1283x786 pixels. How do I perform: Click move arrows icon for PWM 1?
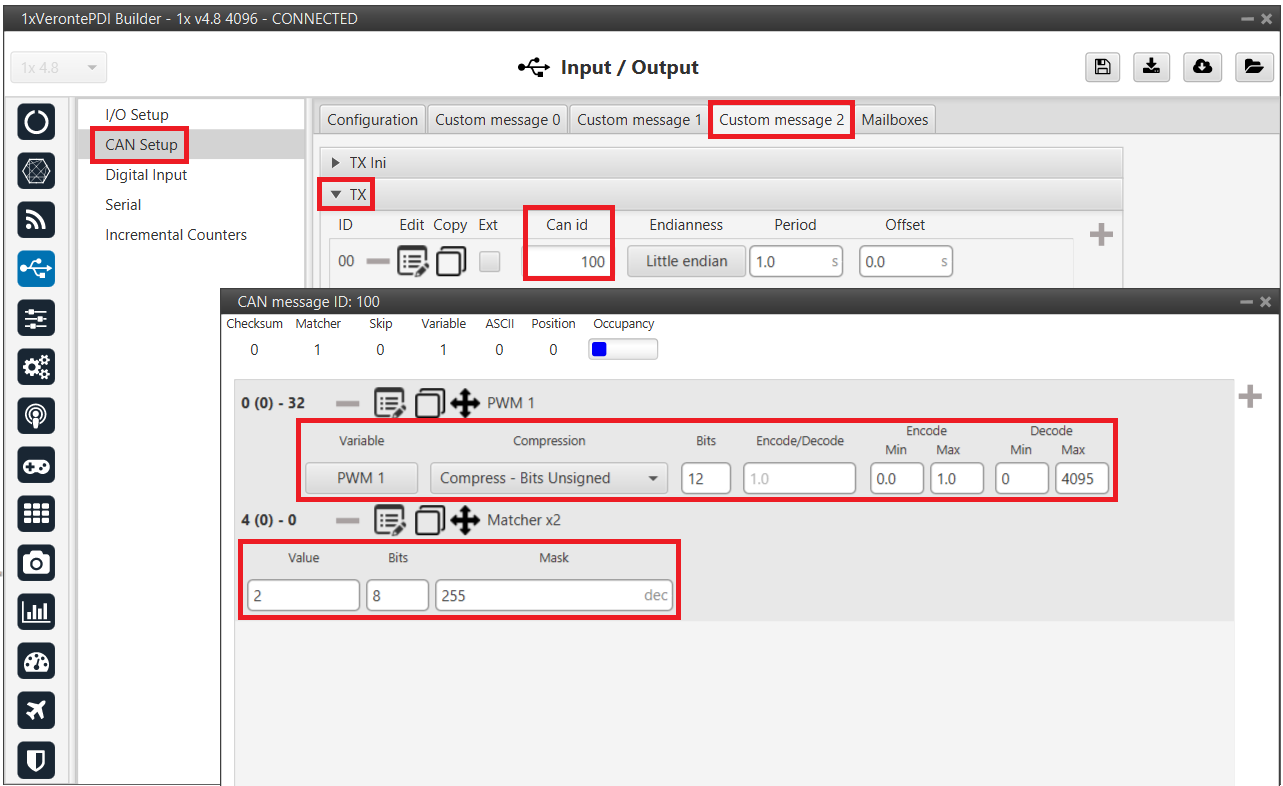(464, 404)
